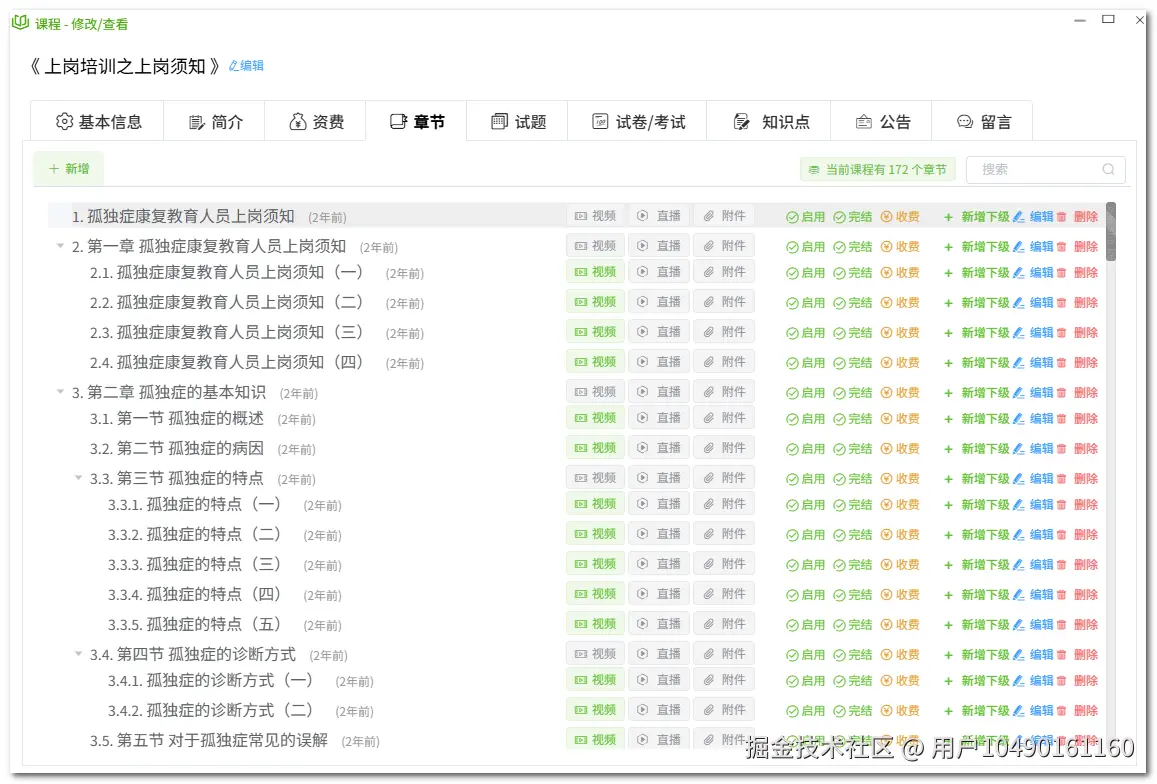Viewport: 1157px width, 784px height.
Task: 折叠「第三节 孤独症的特点」节点
Action: [78, 478]
